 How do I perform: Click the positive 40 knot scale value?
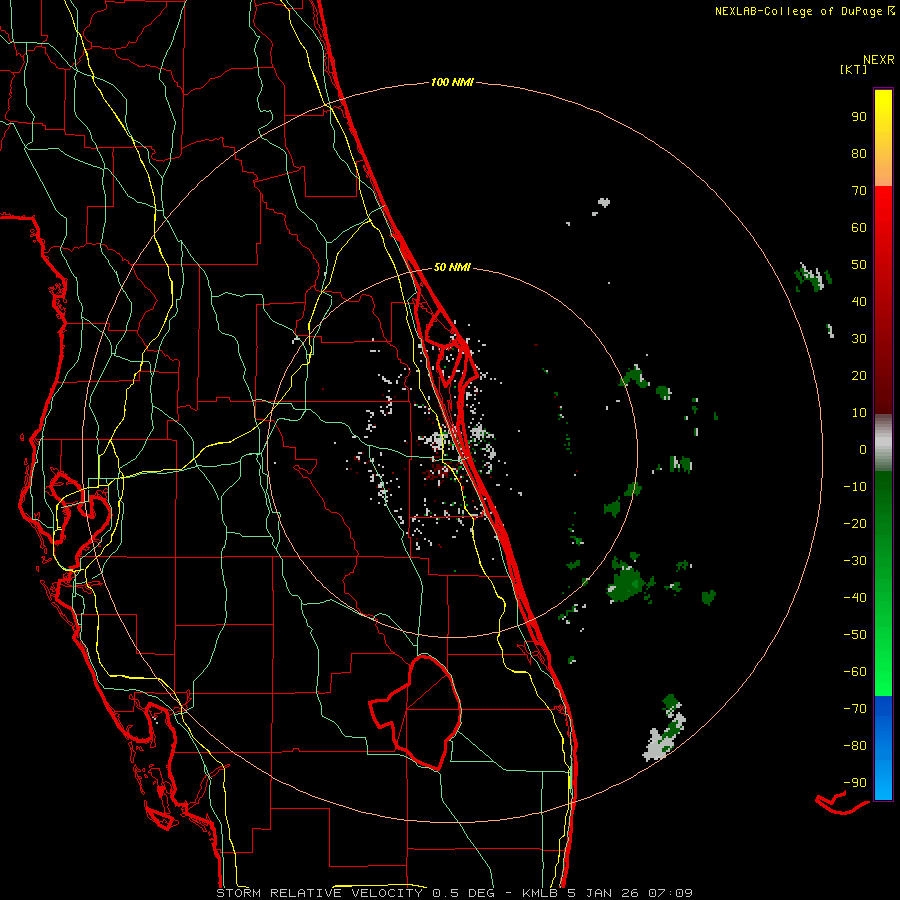point(859,301)
